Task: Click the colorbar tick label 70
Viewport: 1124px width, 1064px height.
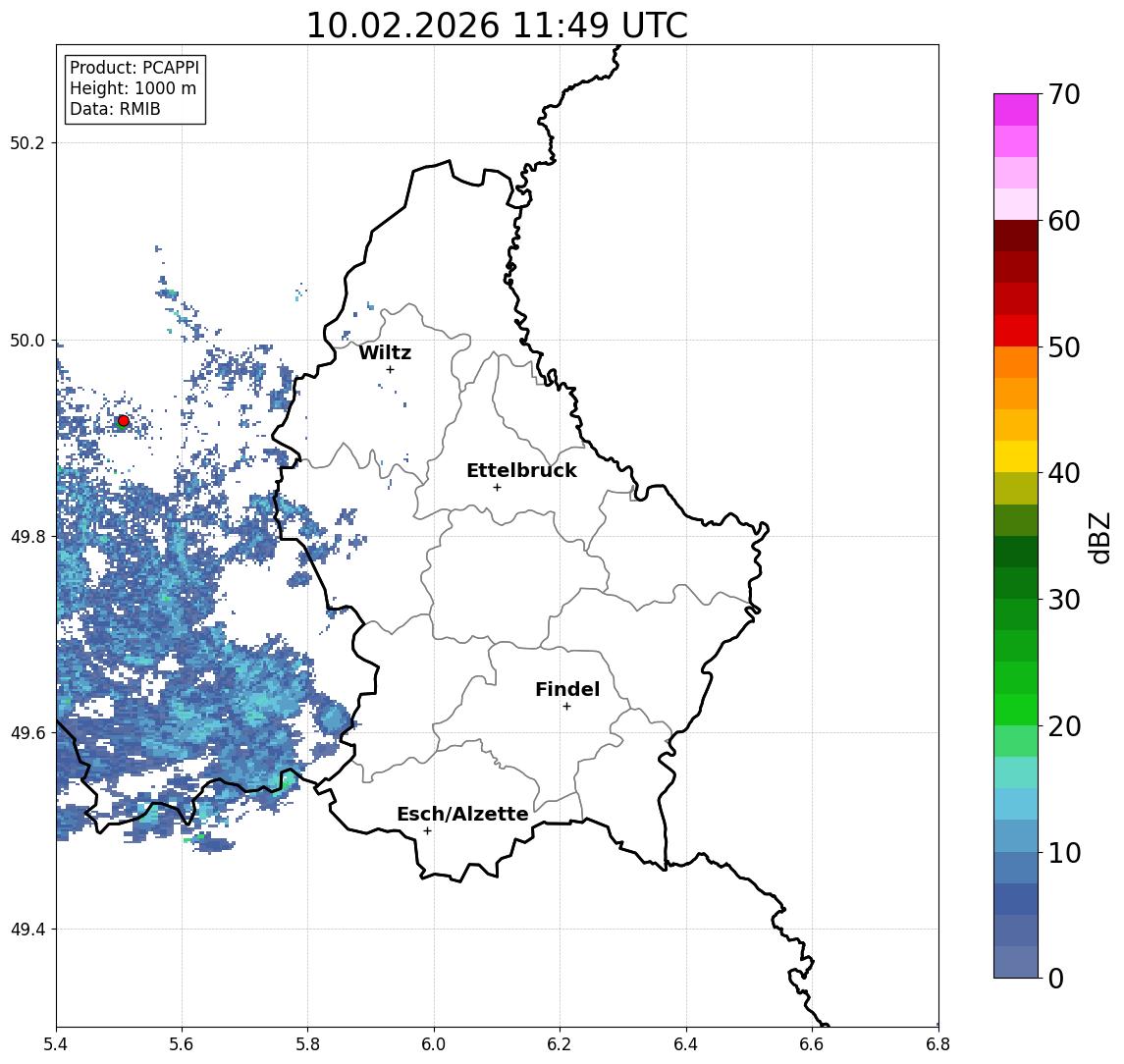Action: click(1064, 94)
